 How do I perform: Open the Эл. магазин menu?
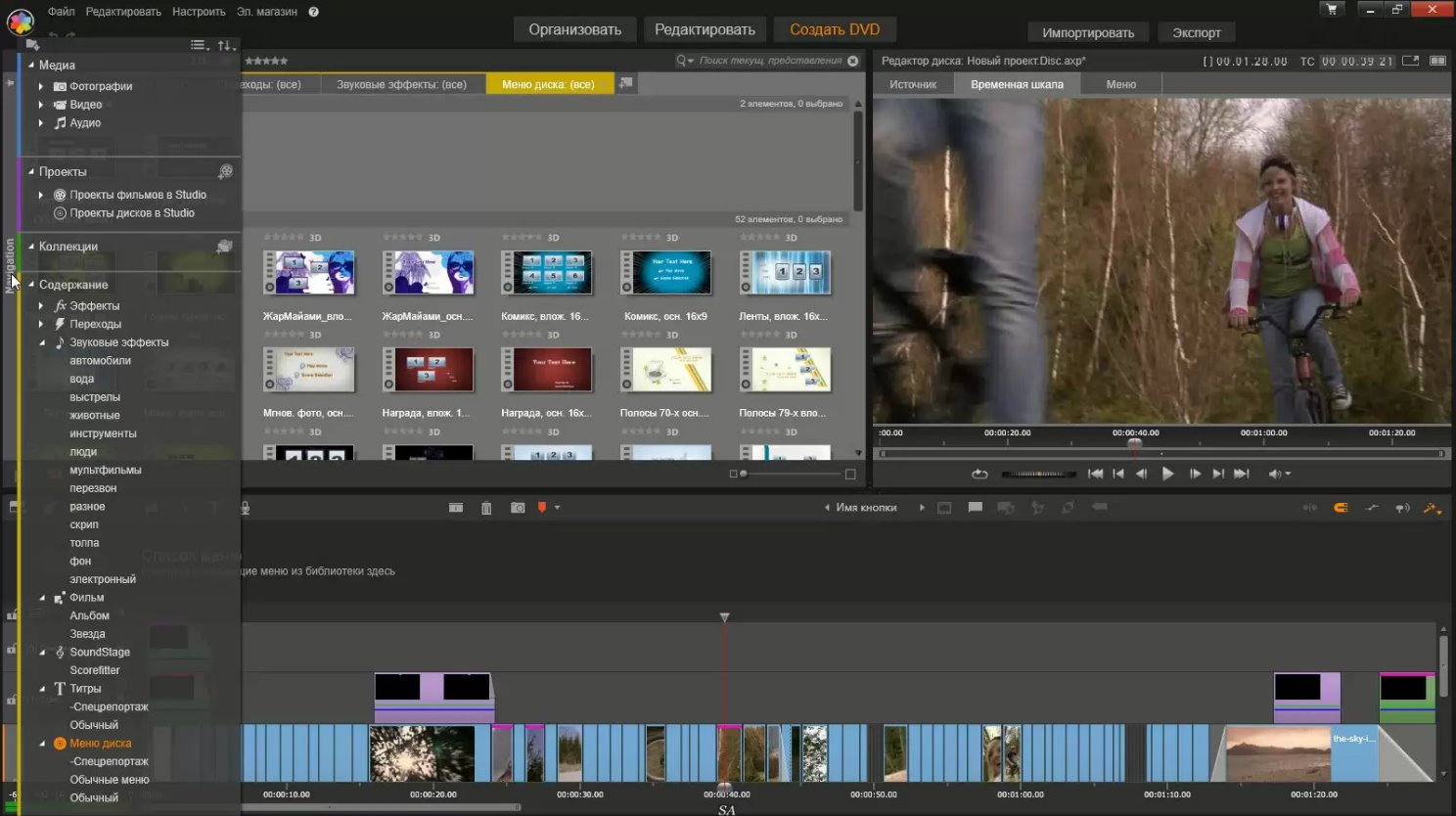pos(266,12)
